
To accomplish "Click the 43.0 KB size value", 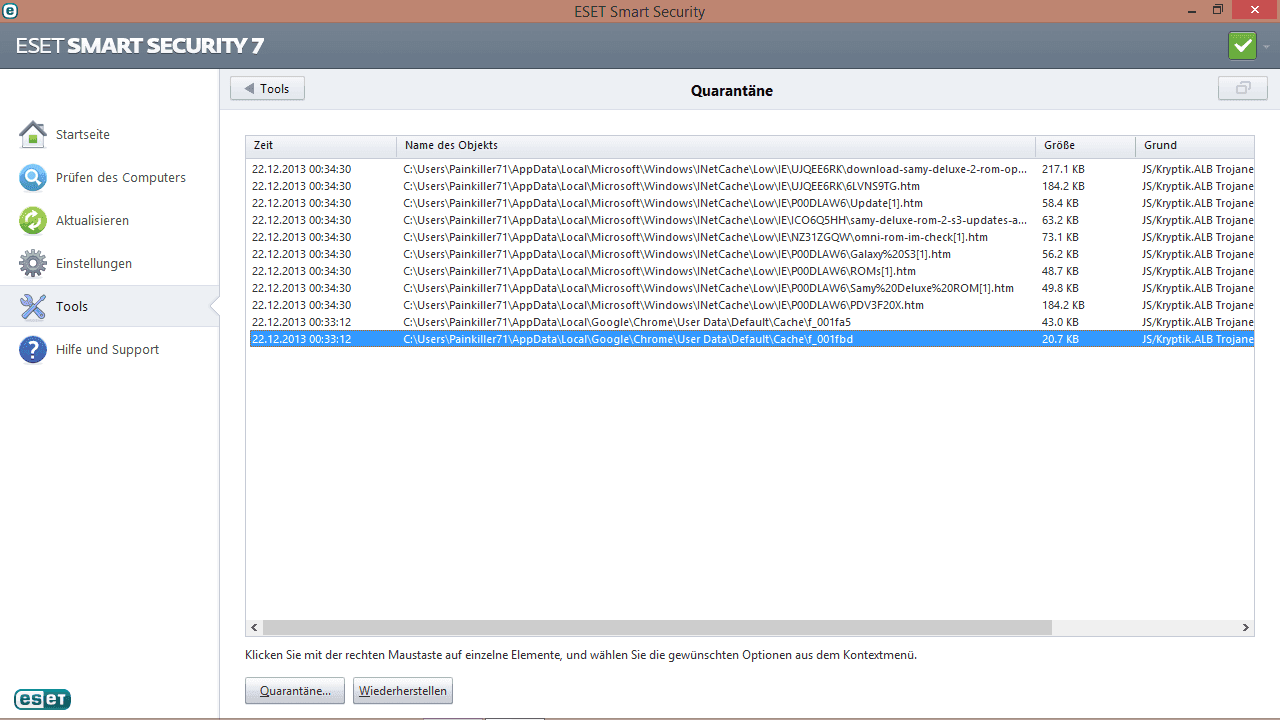I will 1060,322.
